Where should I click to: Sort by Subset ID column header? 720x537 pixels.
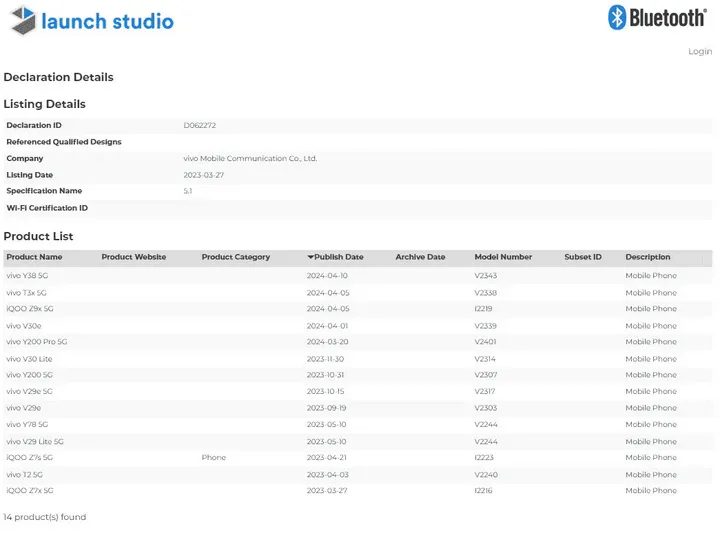click(x=583, y=257)
